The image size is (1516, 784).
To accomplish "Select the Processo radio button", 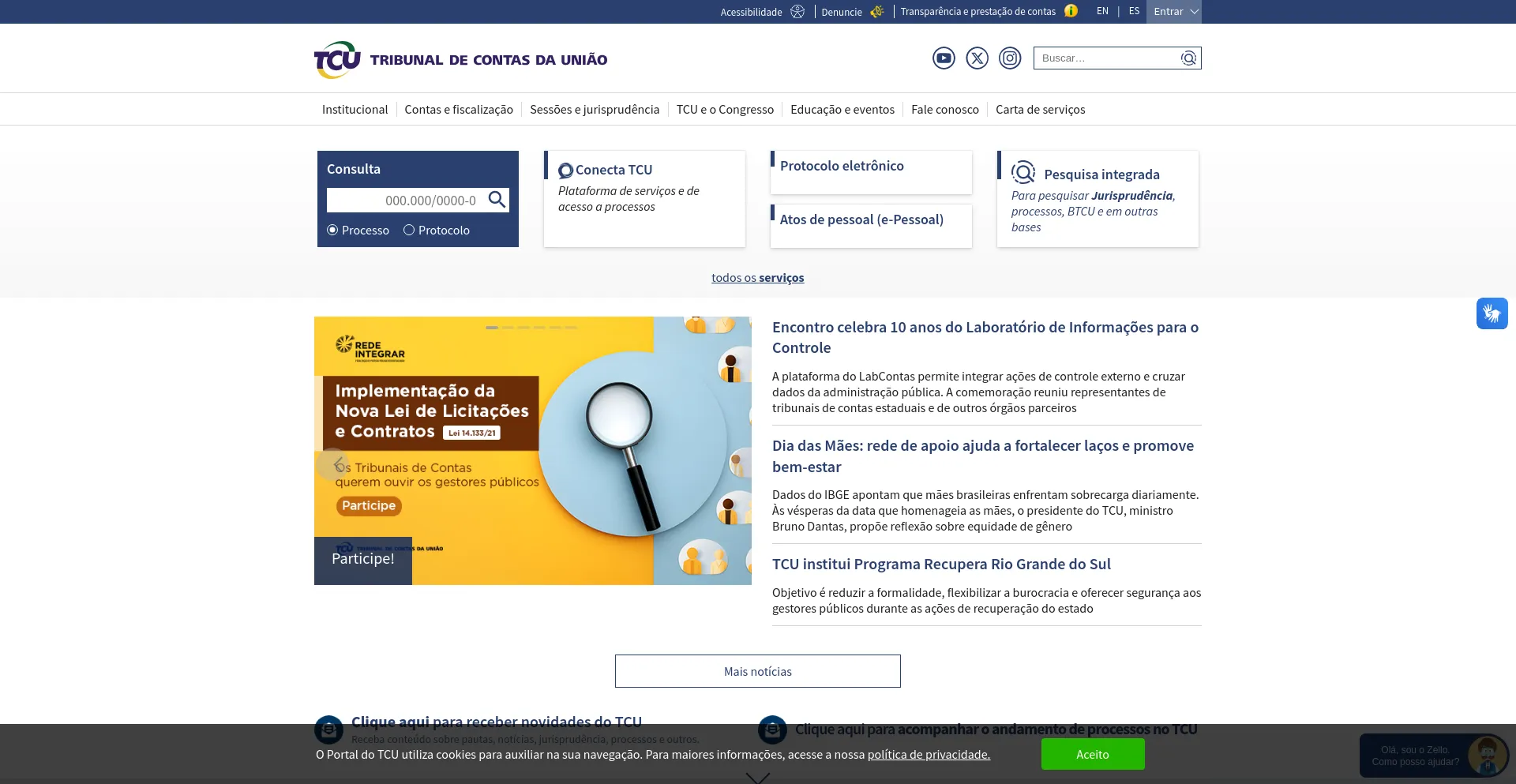I will point(332,230).
